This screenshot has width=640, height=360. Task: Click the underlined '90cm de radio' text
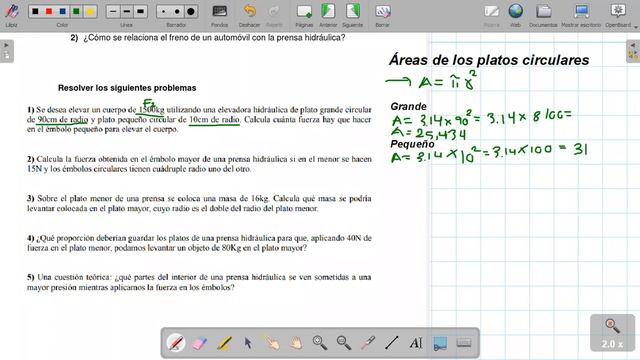[x=62, y=120]
